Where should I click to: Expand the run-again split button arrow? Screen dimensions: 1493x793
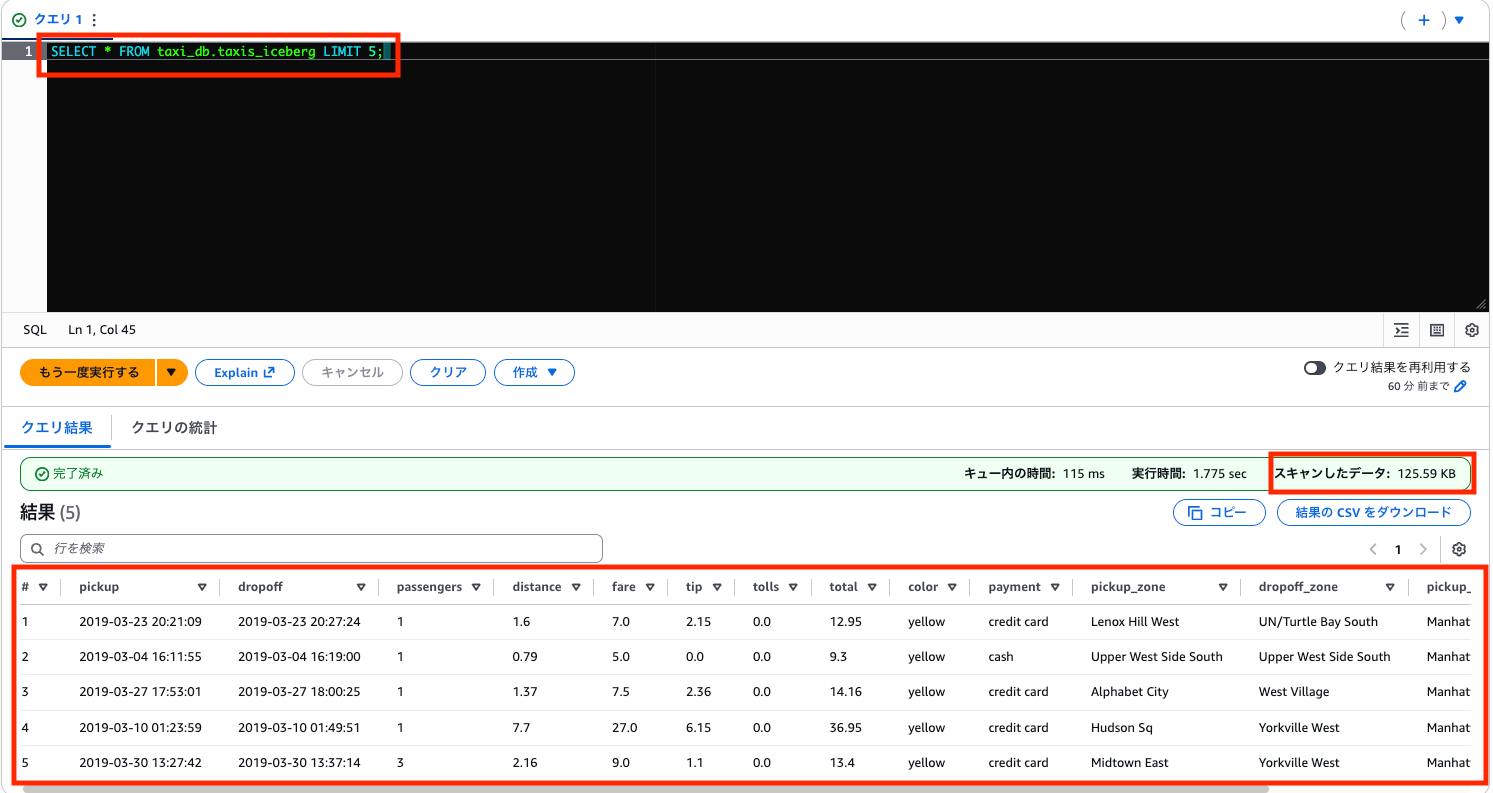click(171, 372)
